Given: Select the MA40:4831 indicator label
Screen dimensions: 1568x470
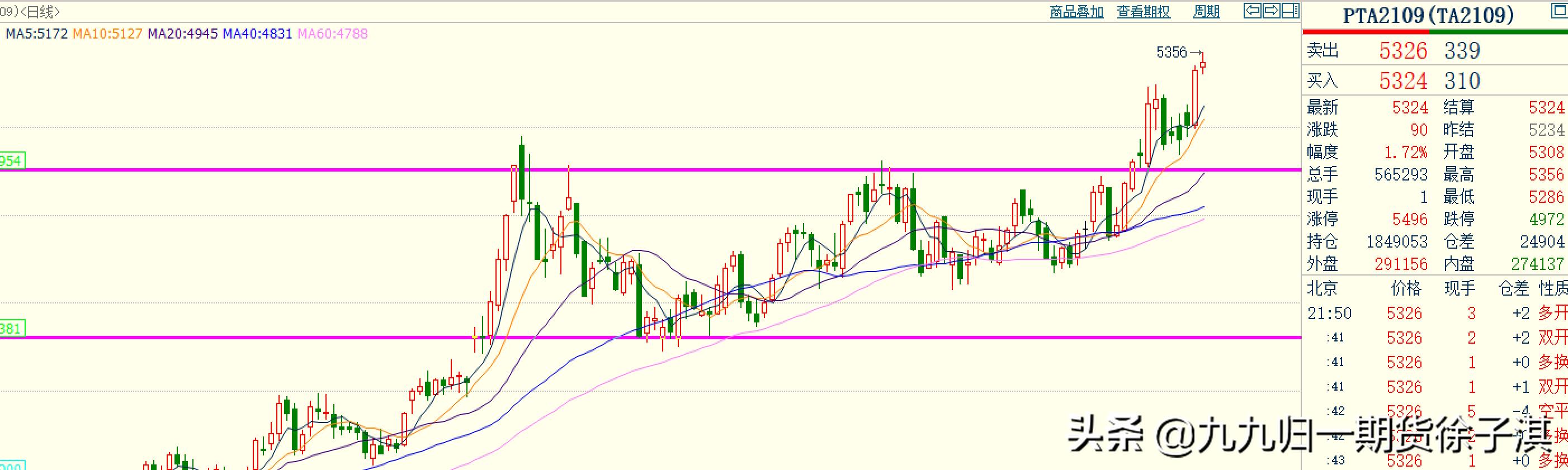Looking at the screenshot, I should coord(257,34).
